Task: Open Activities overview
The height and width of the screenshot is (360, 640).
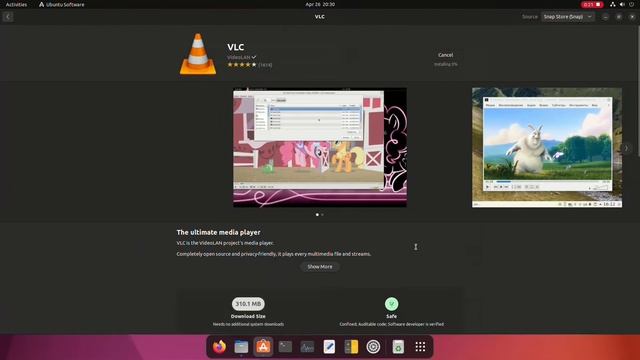Action: (x=16, y=4)
